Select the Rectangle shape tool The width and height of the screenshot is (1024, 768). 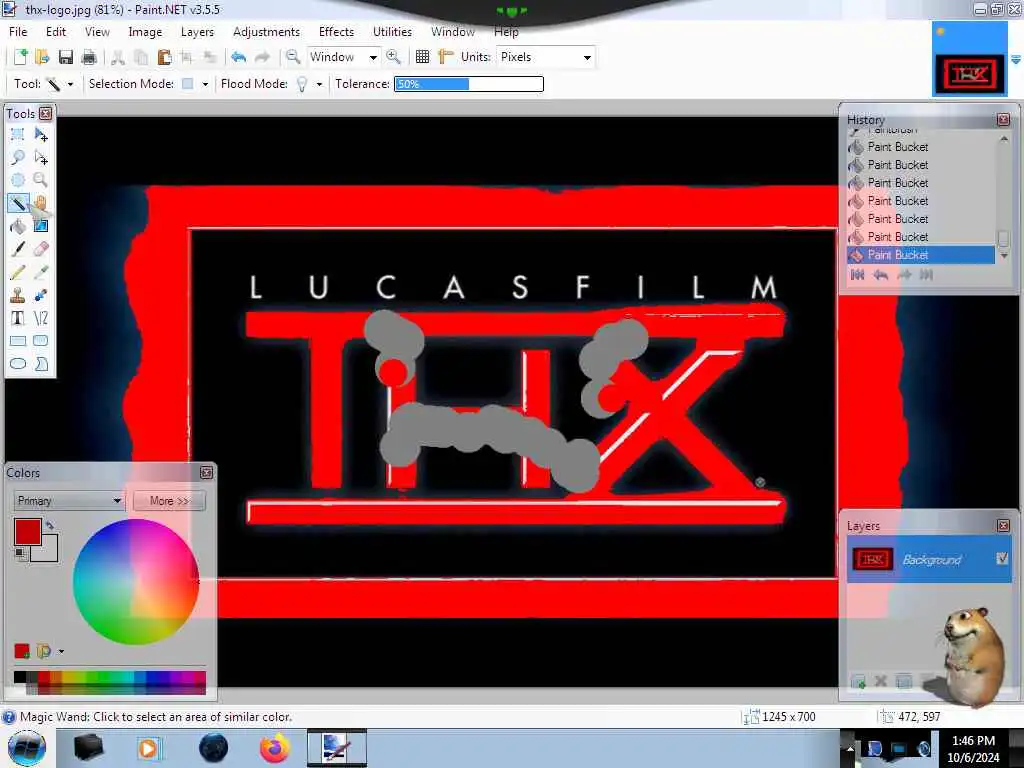(18, 341)
